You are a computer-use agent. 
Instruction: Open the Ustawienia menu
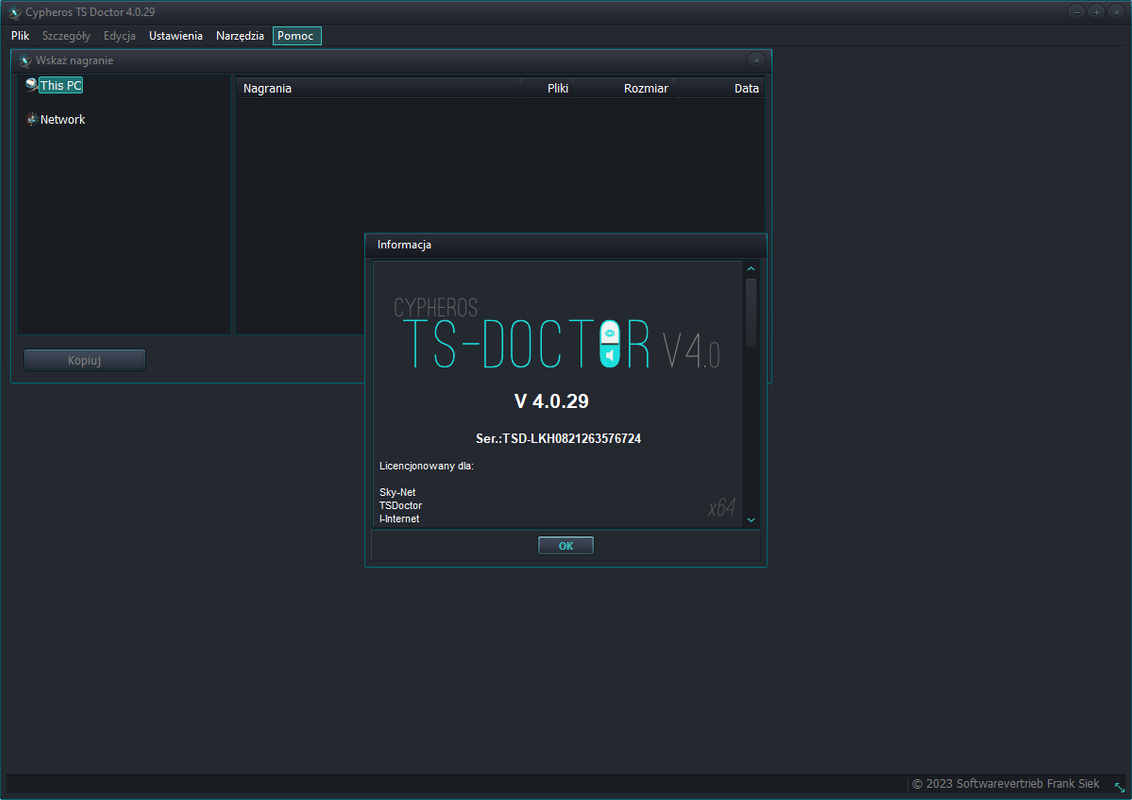coord(175,35)
